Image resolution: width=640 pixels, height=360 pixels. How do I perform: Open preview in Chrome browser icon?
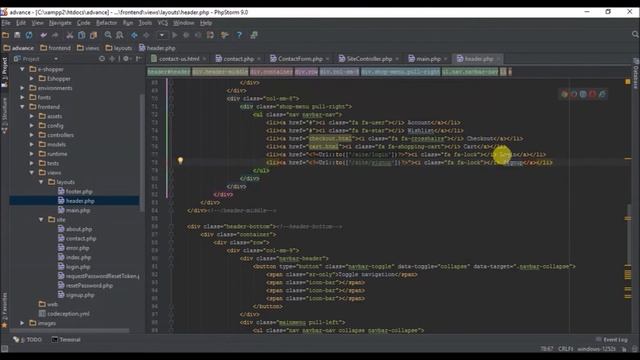(x=564, y=94)
